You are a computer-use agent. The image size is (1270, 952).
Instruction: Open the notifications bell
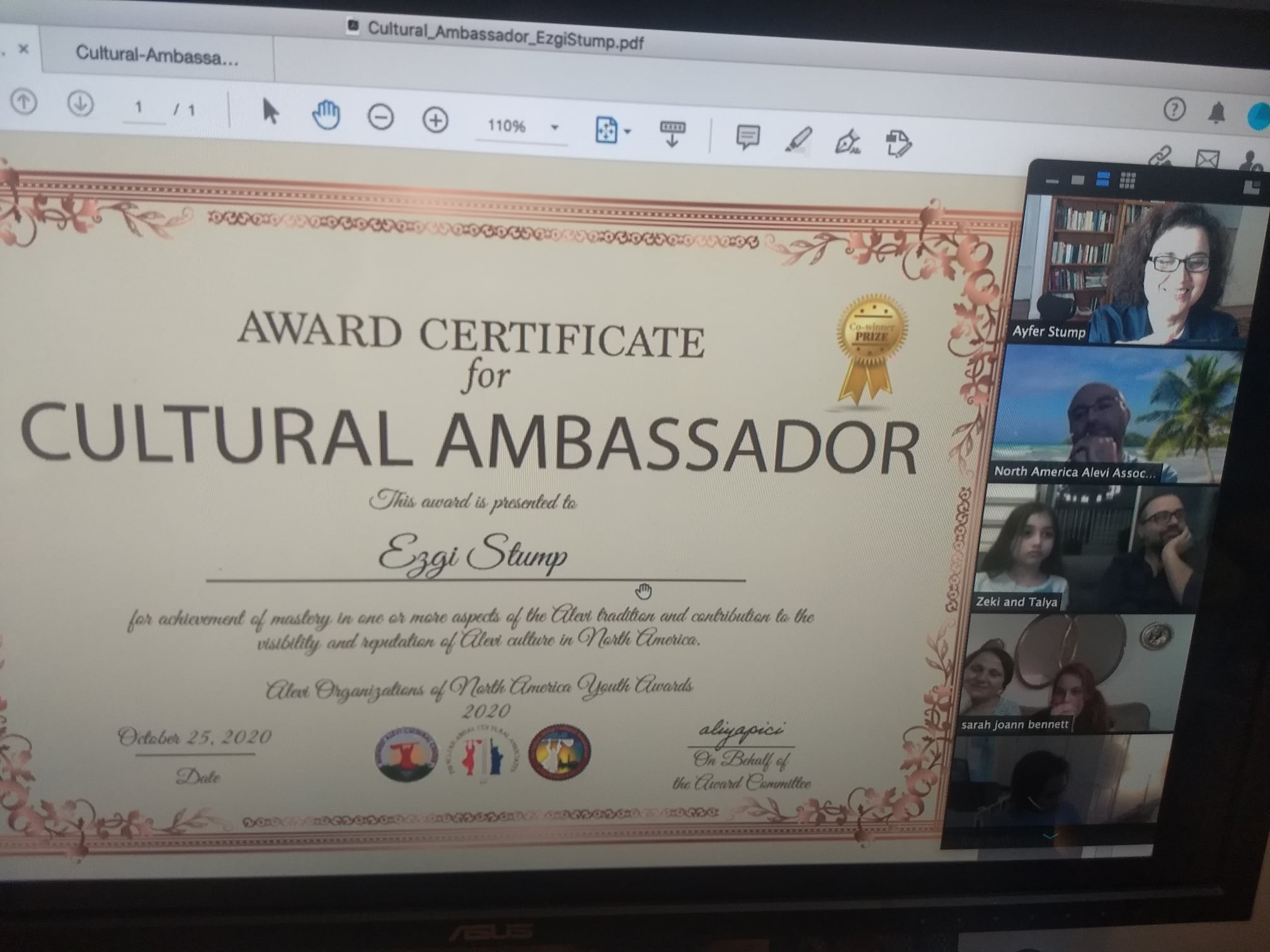[x=1216, y=113]
